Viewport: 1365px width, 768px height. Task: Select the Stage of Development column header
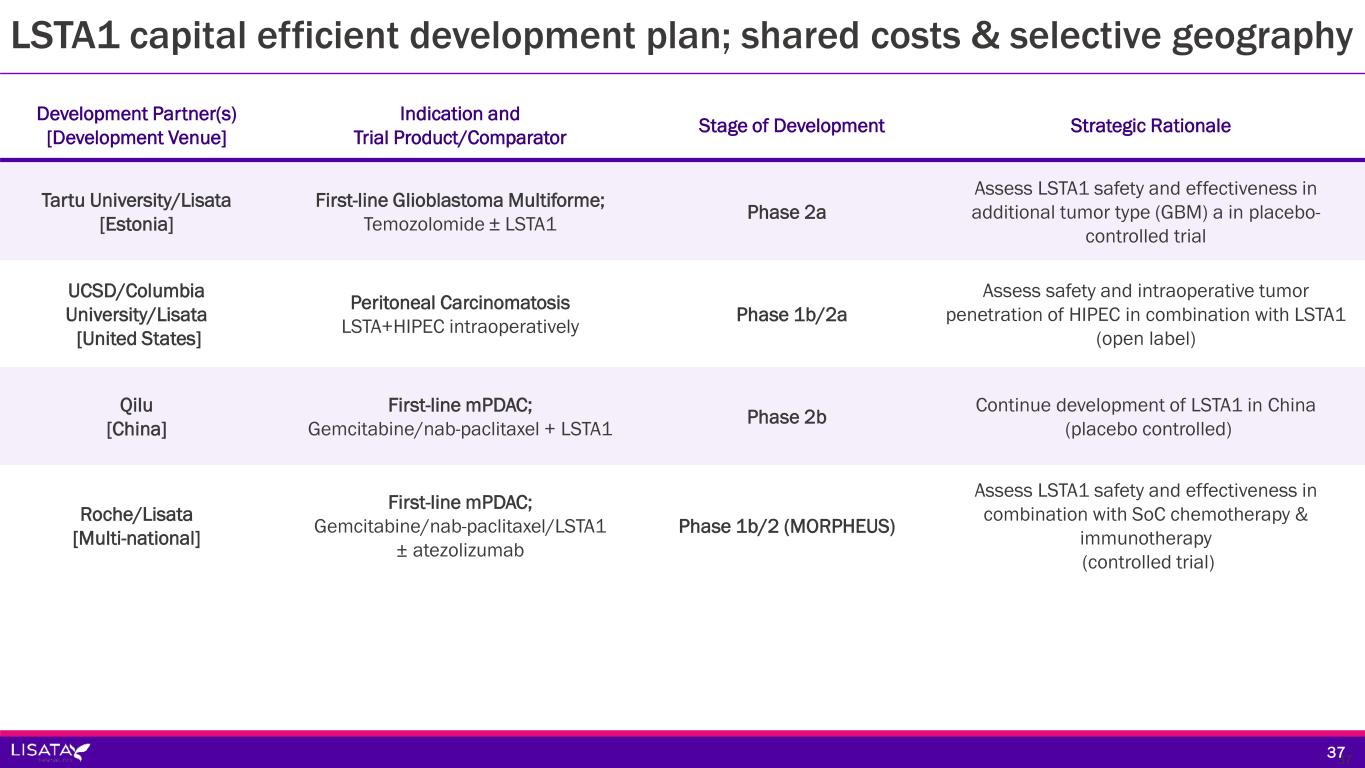click(x=791, y=126)
